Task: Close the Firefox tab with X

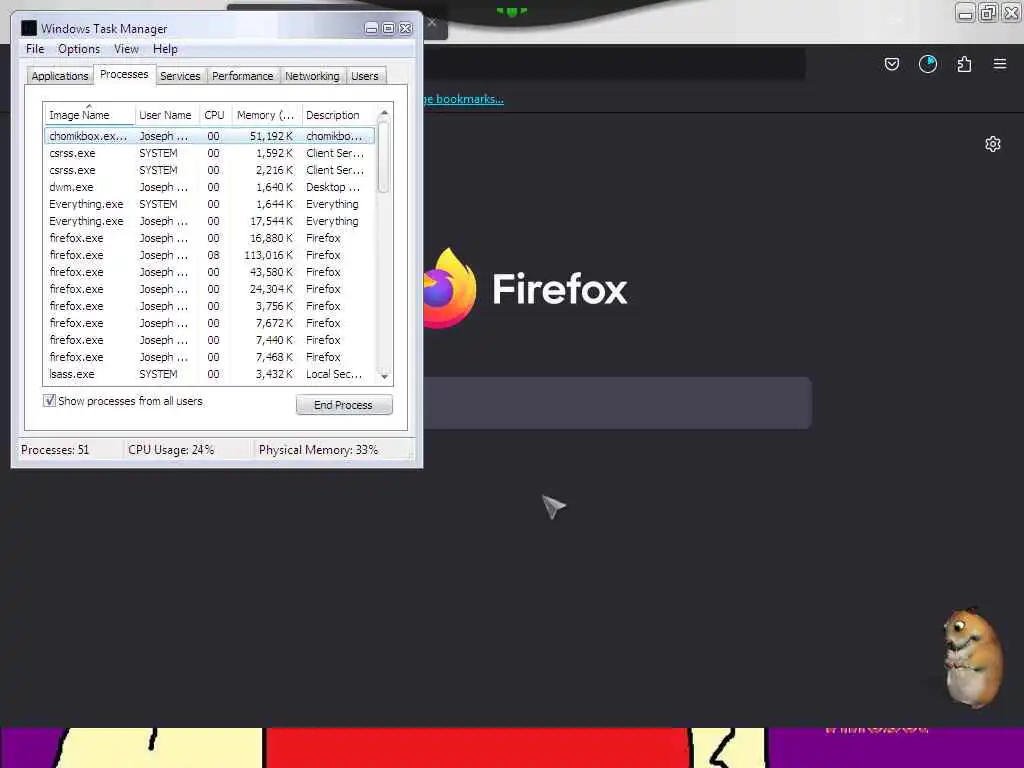Action: click(432, 23)
